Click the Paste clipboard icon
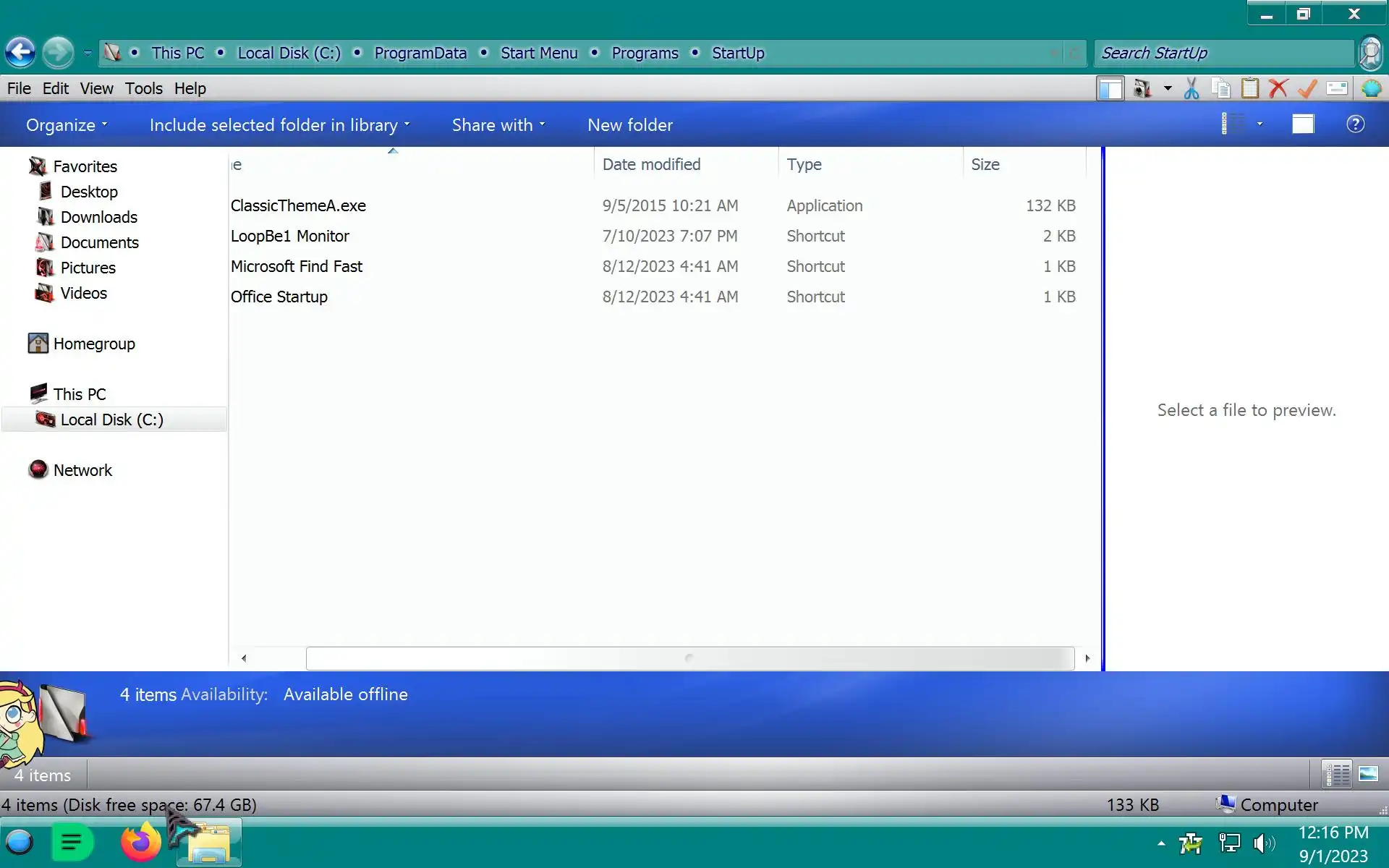Image resolution: width=1389 pixels, height=868 pixels. pyautogui.click(x=1250, y=88)
